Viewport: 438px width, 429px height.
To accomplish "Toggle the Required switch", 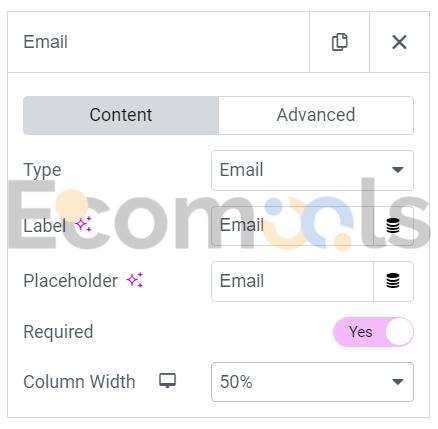I will (373, 332).
